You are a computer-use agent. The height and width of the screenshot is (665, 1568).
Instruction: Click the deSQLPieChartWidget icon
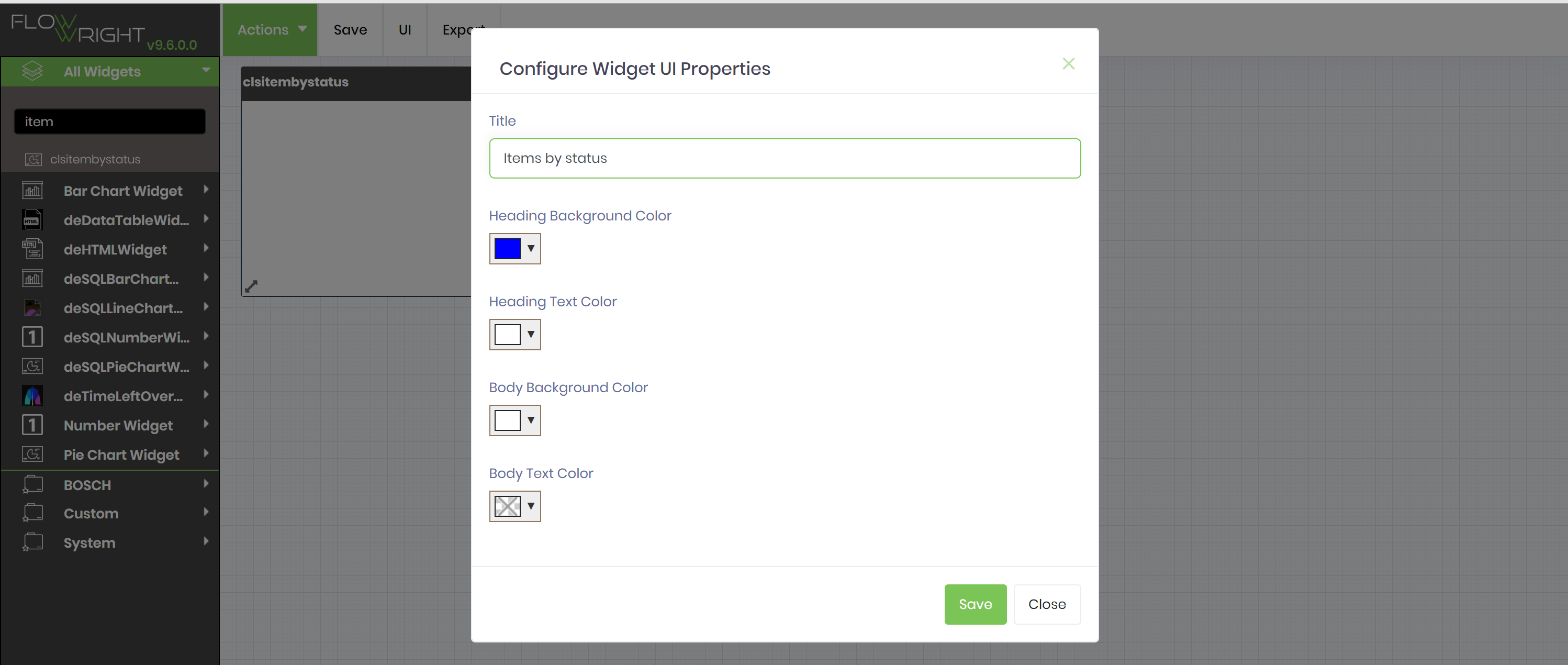click(x=32, y=366)
